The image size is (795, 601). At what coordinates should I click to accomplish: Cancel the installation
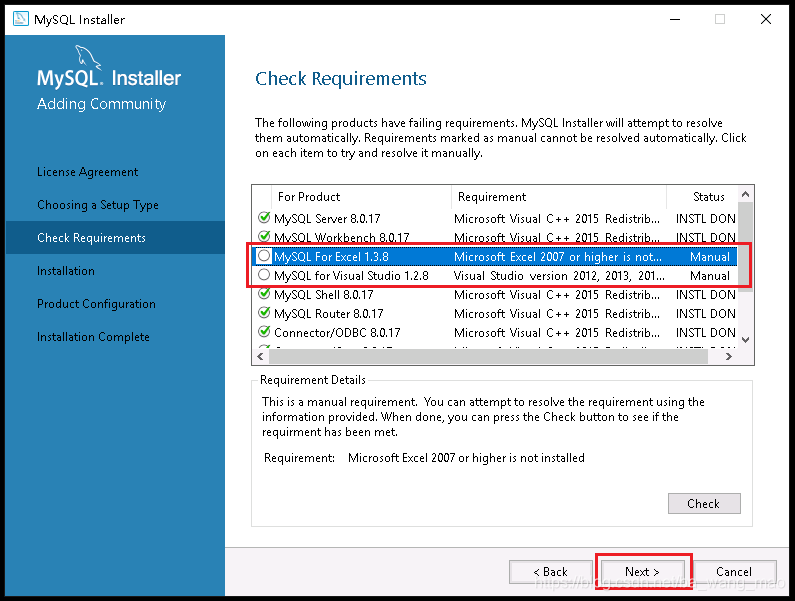click(734, 572)
